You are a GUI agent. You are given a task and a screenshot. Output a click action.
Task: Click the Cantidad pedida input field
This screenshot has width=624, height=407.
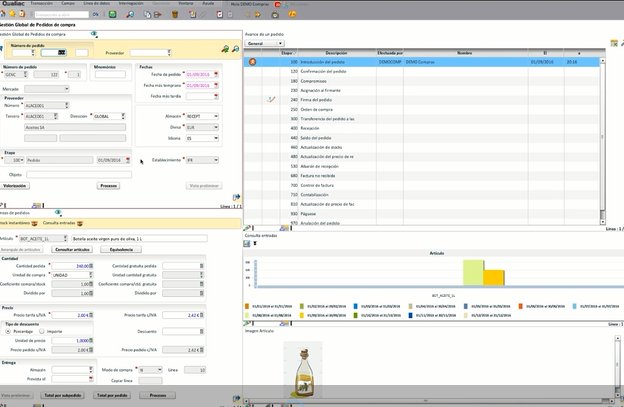pos(72,266)
